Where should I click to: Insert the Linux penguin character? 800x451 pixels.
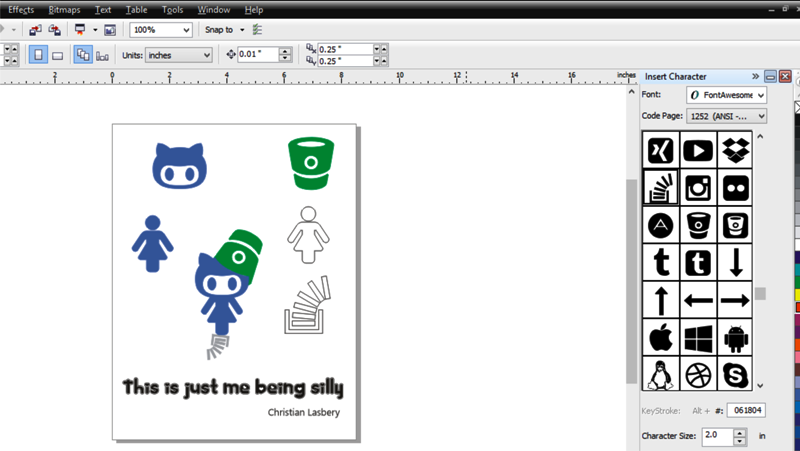pyautogui.click(x=661, y=373)
